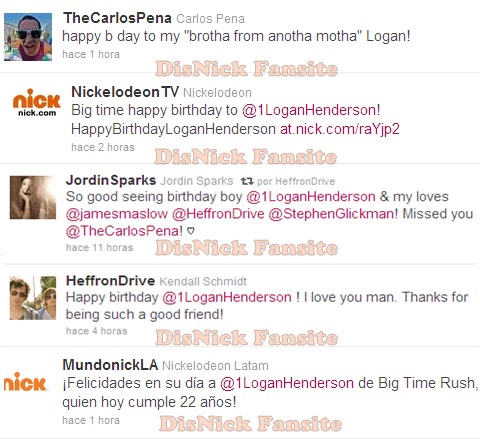Open JordinSparks username link

click(111, 180)
